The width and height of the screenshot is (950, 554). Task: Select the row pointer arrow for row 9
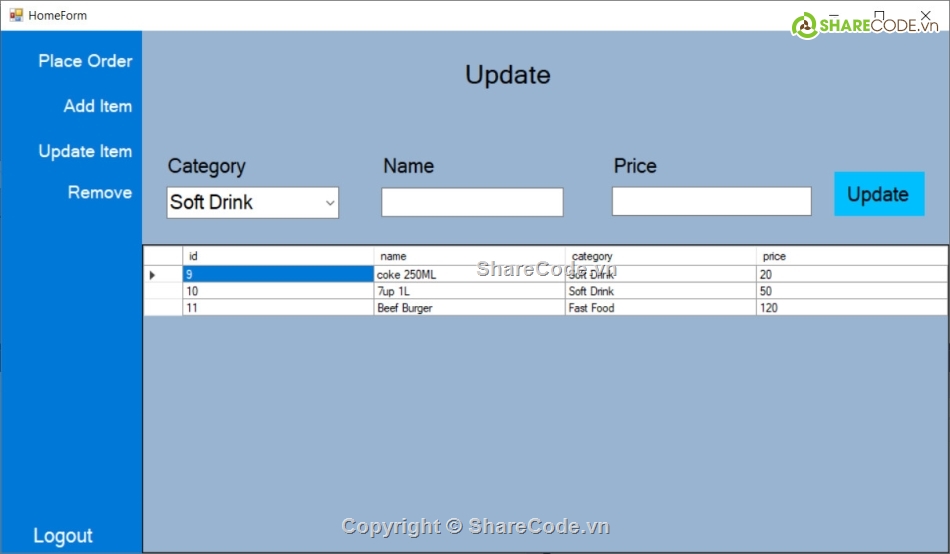[153, 274]
